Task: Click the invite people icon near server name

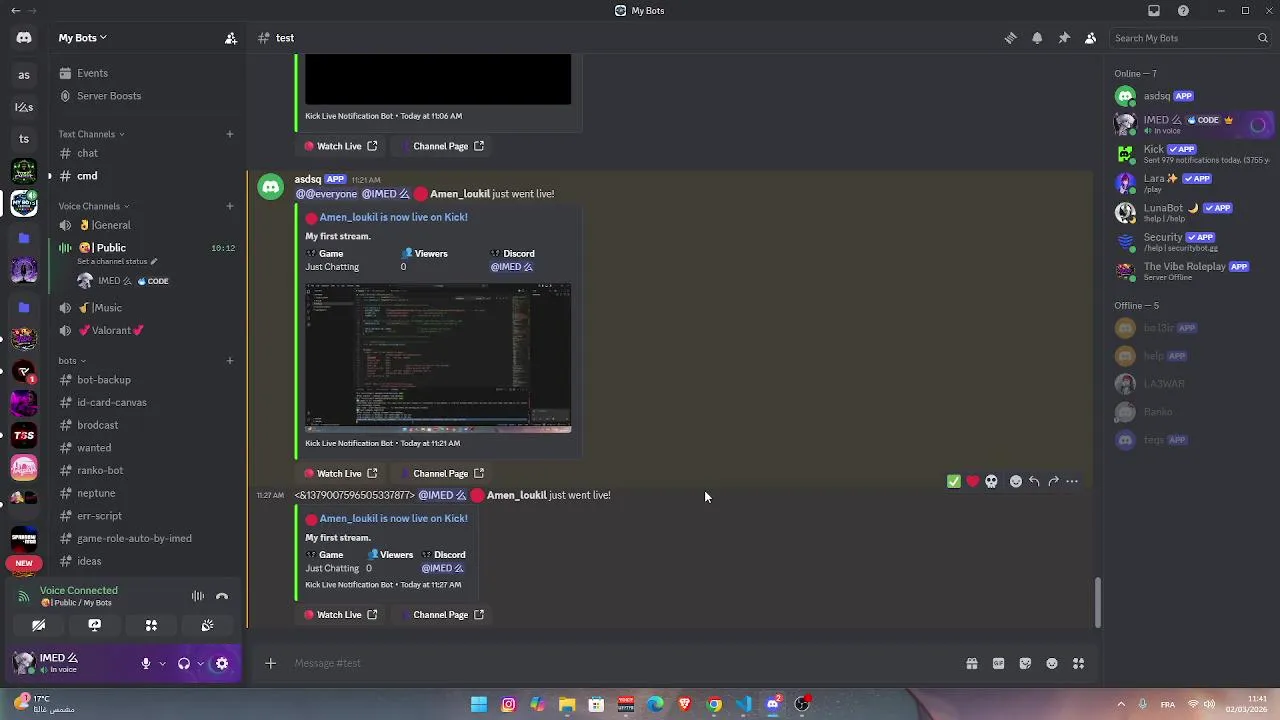Action: tap(231, 38)
